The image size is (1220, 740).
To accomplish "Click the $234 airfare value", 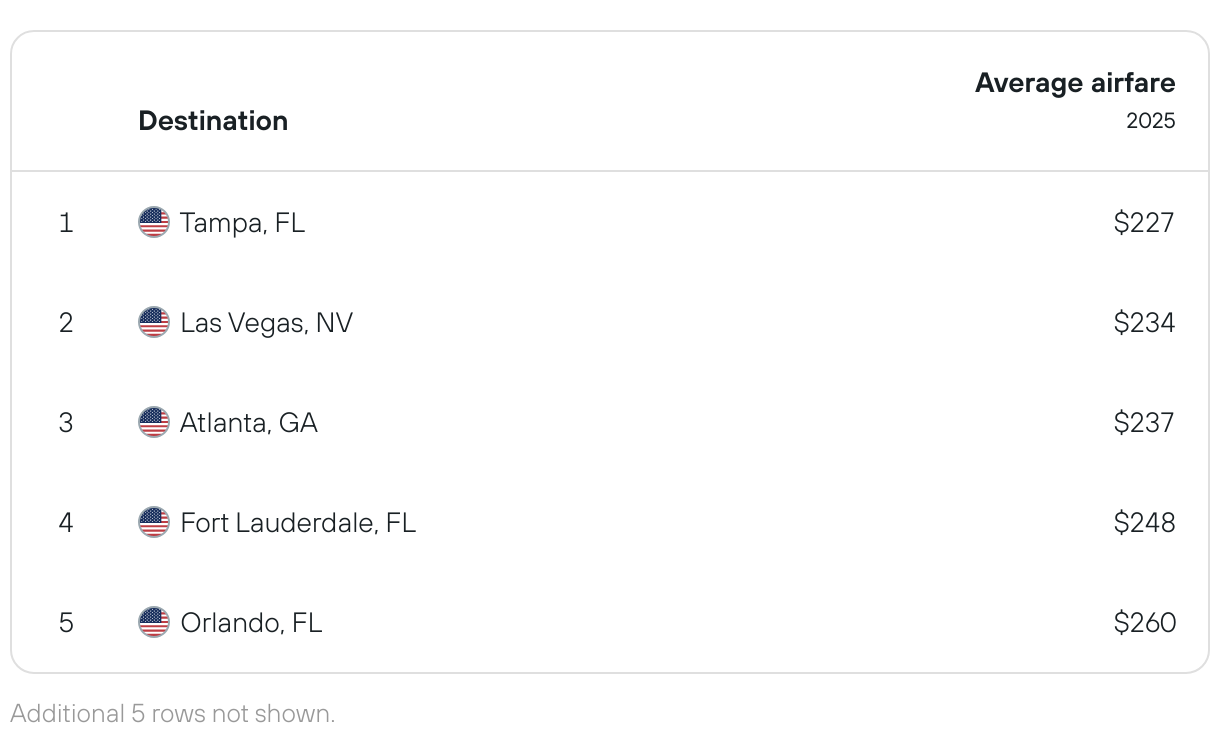I will 1144,322.
